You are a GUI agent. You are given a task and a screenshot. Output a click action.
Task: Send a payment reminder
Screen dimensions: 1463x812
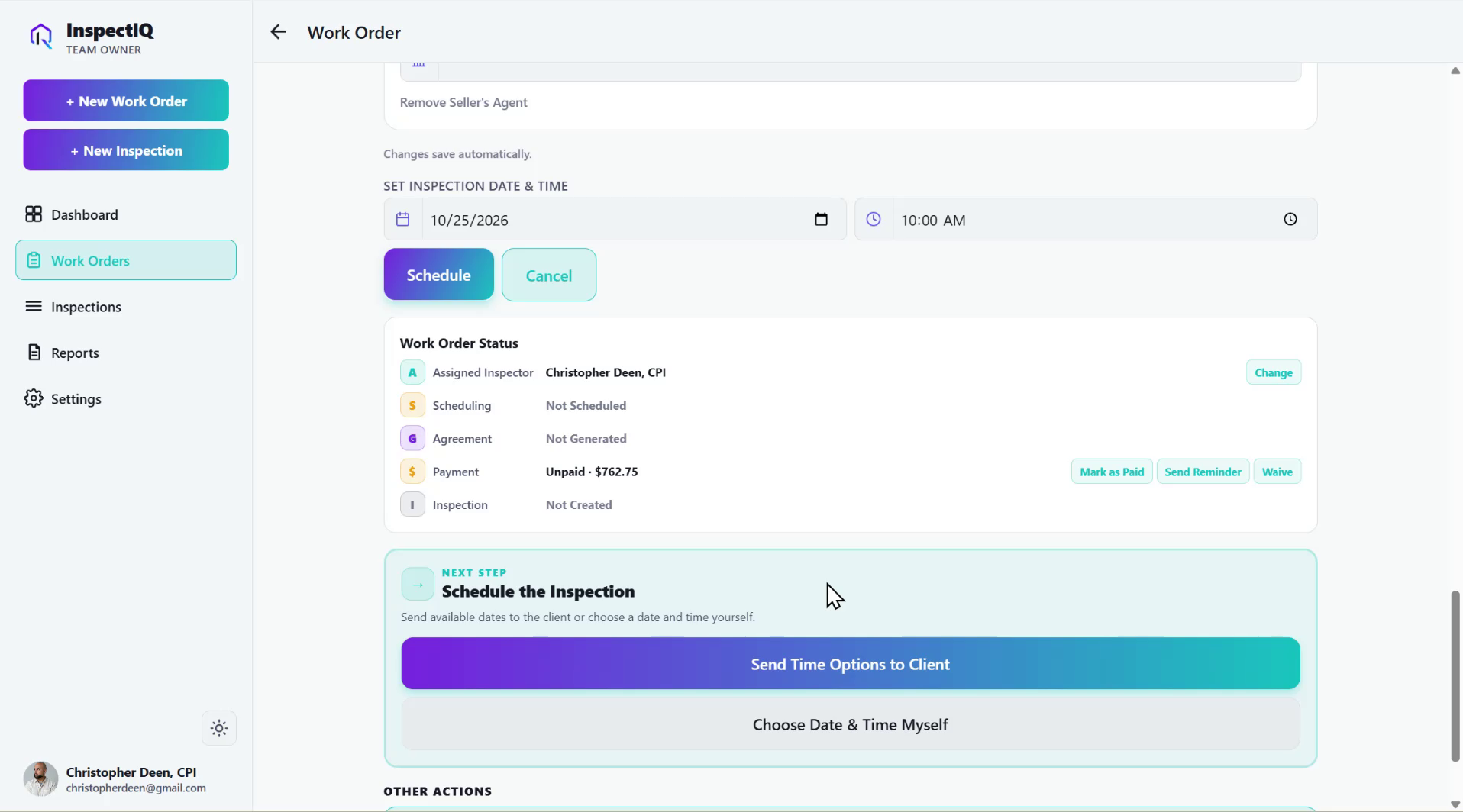(x=1203, y=472)
